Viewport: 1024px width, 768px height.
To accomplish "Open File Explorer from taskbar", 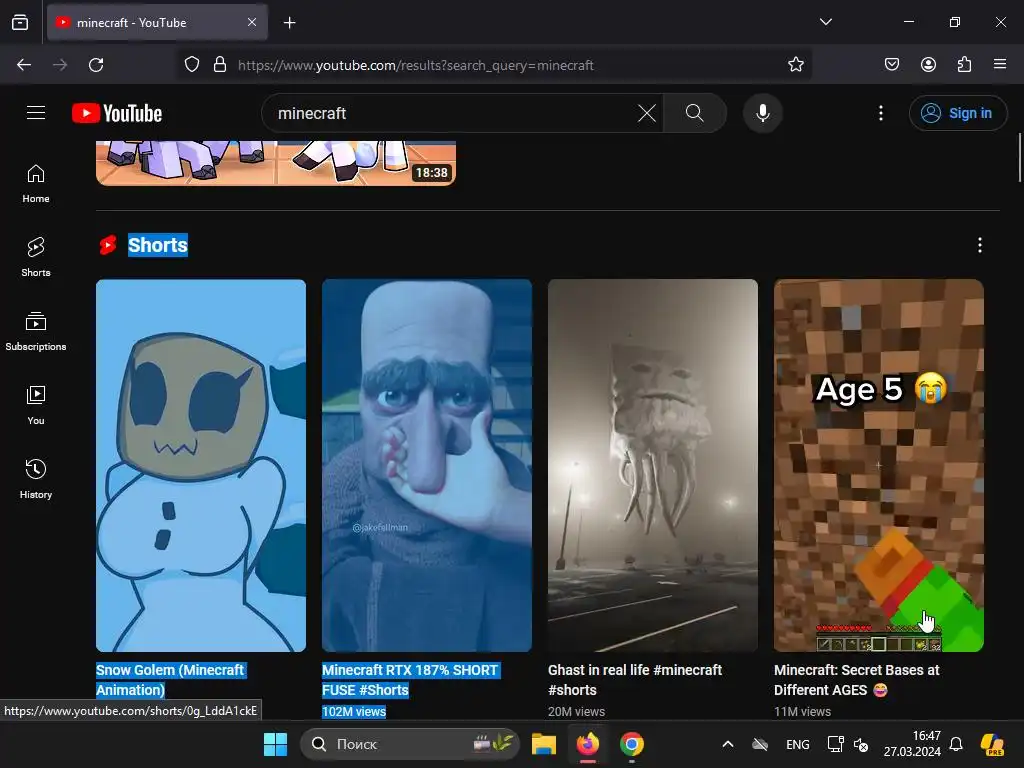I will coord(543,744).
